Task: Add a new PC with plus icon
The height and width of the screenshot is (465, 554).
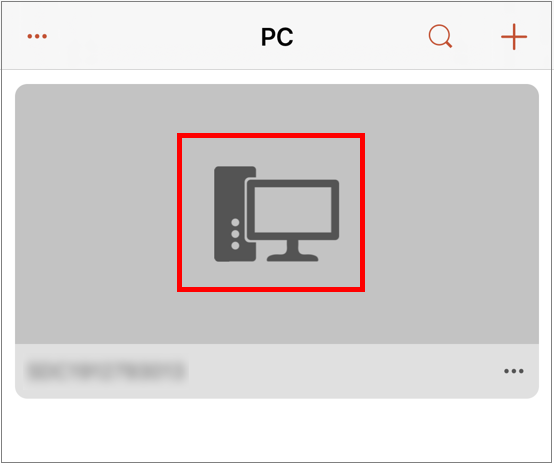Action: 514,36
